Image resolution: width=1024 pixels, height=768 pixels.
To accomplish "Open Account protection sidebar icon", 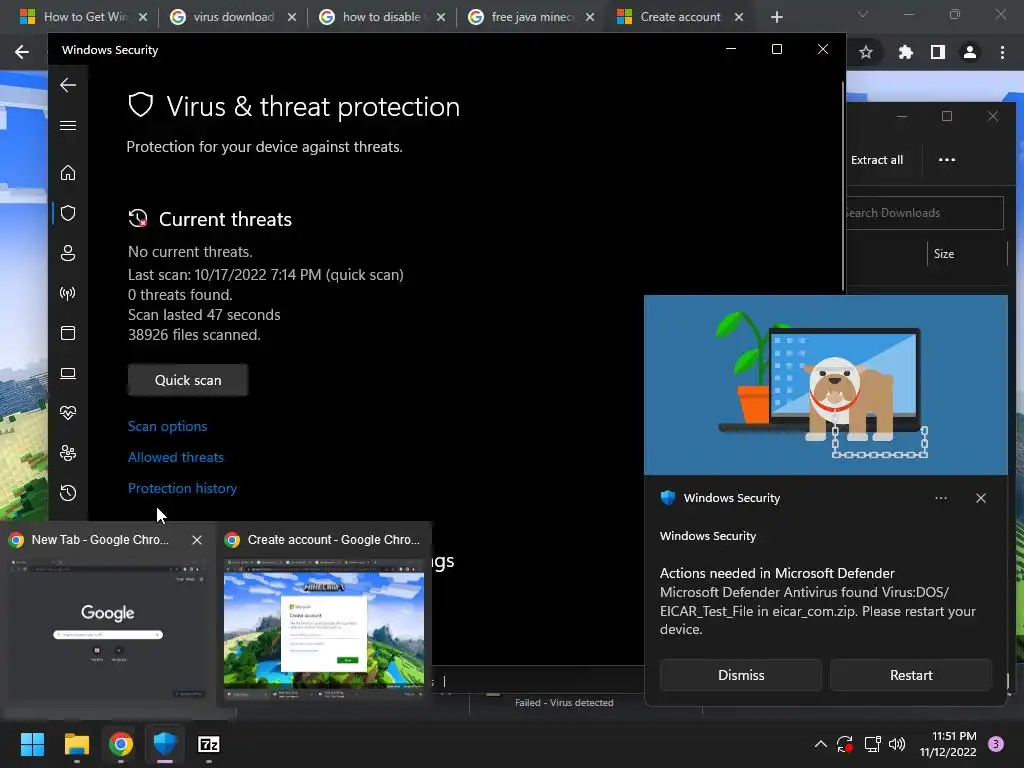I will pos(68,253).
